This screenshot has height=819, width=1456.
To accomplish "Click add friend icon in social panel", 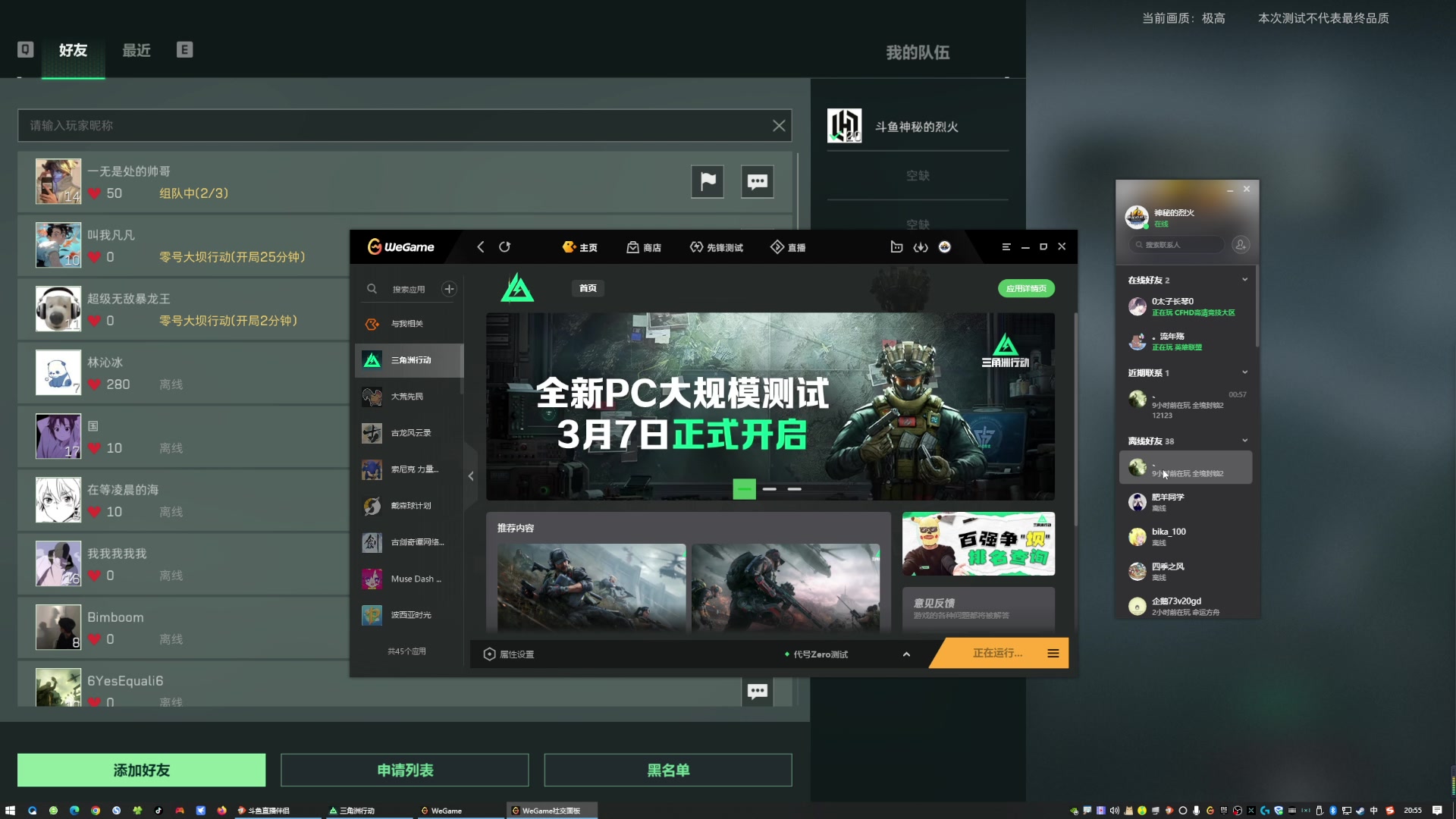I will click(x=1241, y=244).
